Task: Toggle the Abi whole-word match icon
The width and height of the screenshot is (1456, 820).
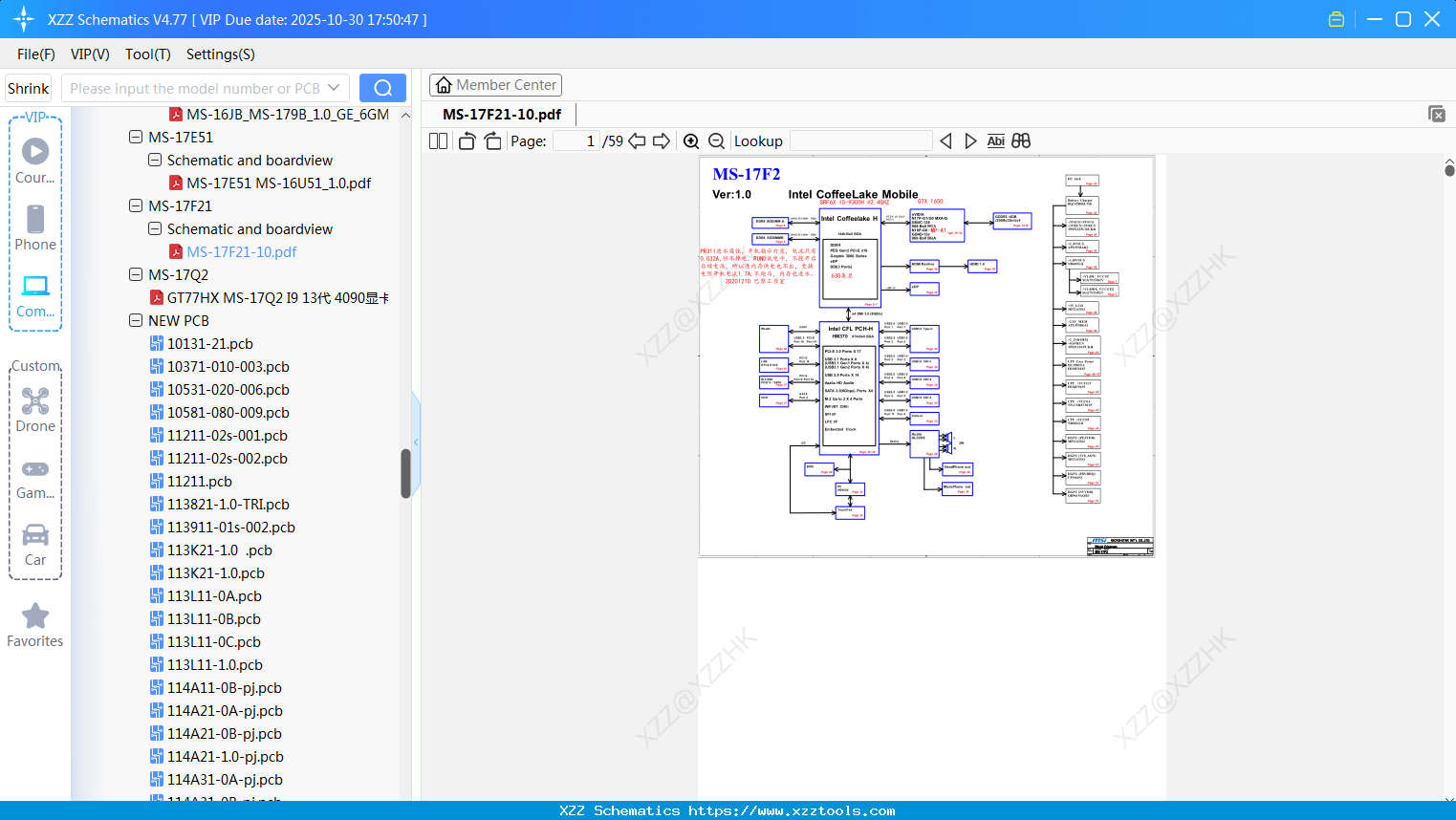Action: [x=996, y=140]
